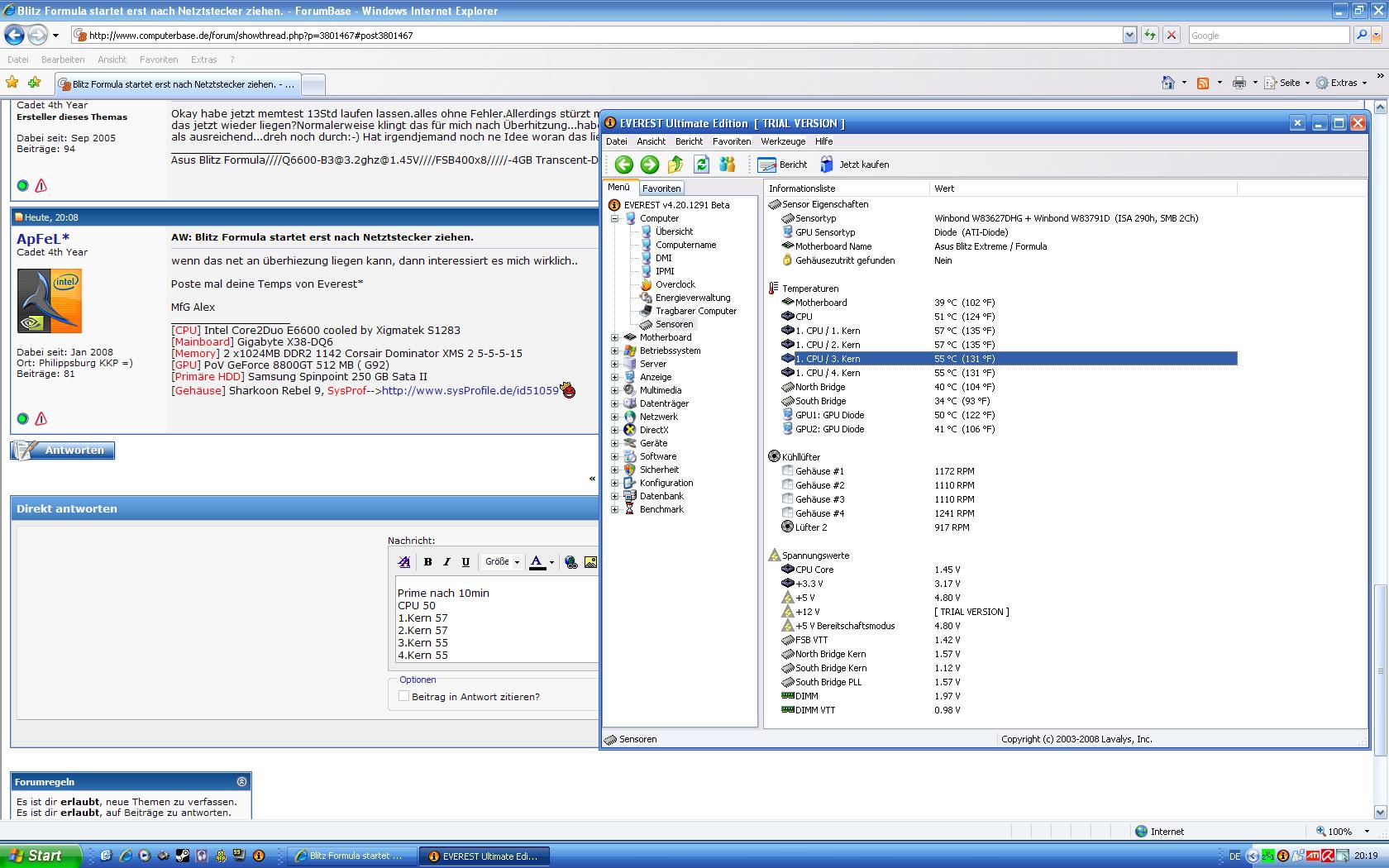Click the green Forward arrow in EVEREST toolbar

pos(650,165)
